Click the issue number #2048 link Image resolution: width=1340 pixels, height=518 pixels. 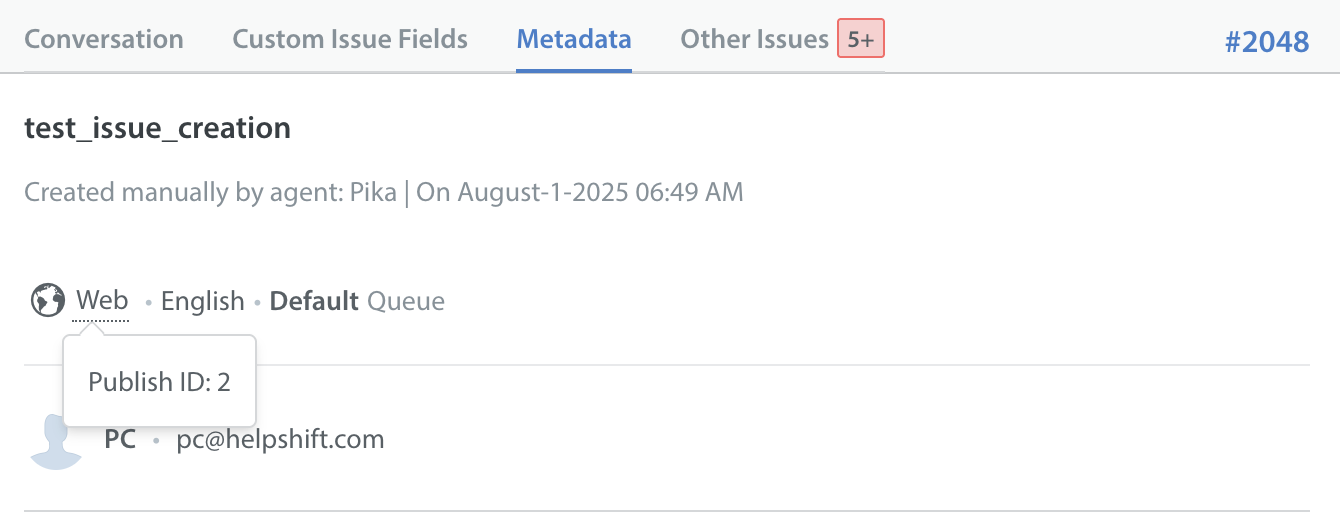1267,41
